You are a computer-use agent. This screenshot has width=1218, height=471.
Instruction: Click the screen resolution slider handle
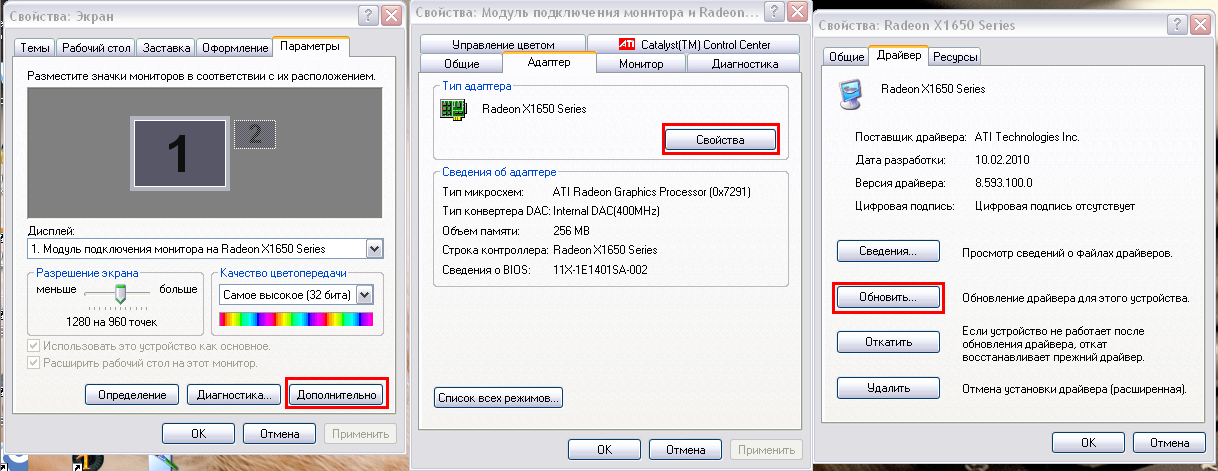[x=121, y=293]
